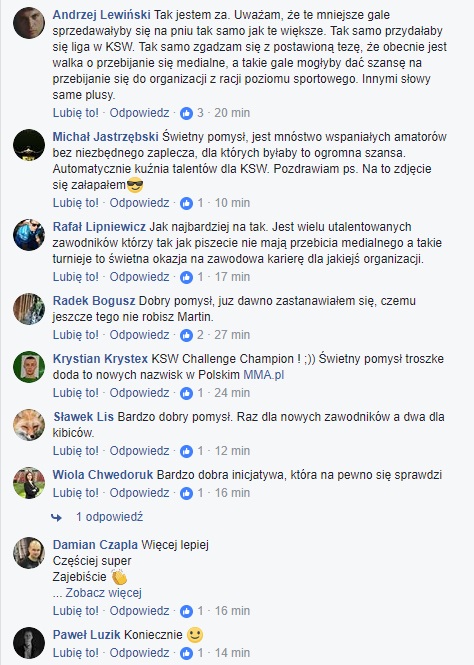
Task: Open Michał Jastrzębski's profile name link
Action: coord(106,137)
